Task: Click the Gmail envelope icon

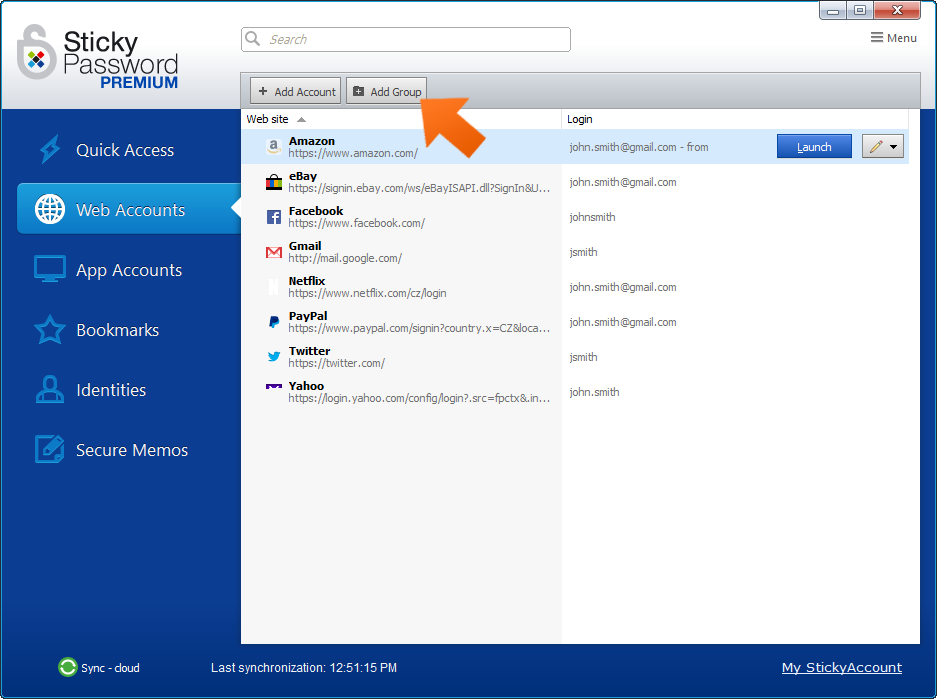Action: pos(274,252)
